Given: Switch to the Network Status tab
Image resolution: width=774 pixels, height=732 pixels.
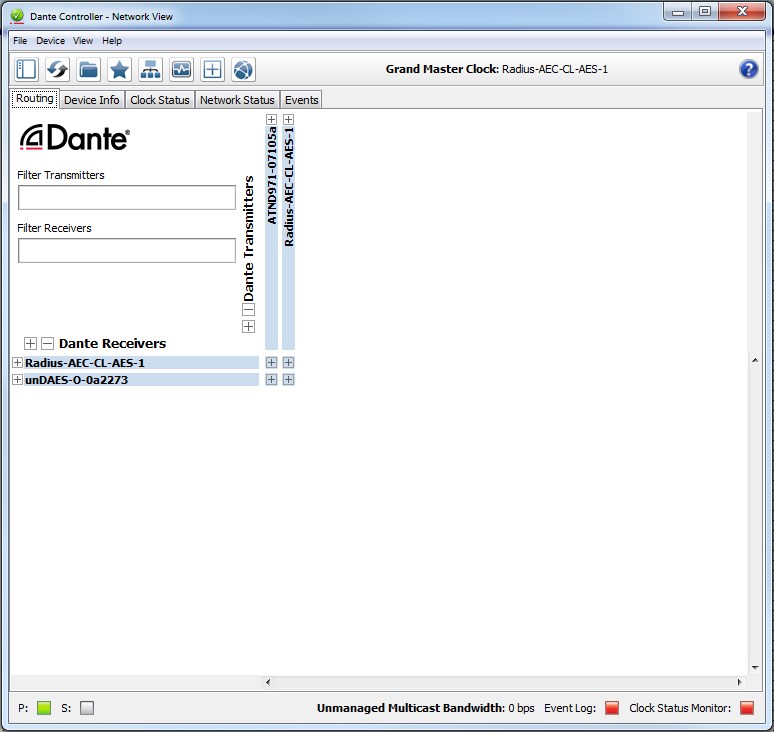Looking at the screenshot, I should (237, 100).
